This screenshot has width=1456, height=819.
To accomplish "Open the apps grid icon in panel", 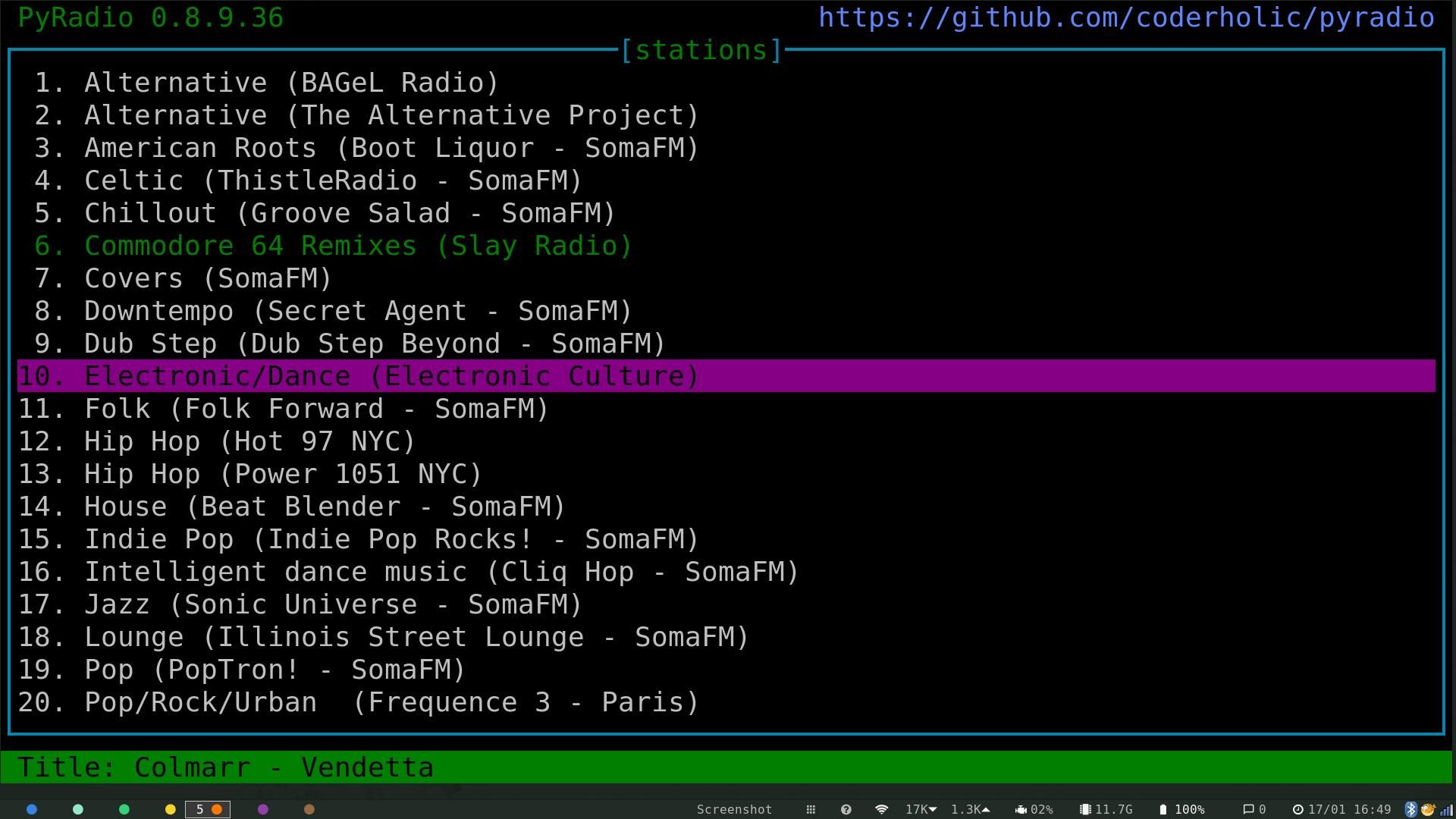I will [x=811, y=809].
